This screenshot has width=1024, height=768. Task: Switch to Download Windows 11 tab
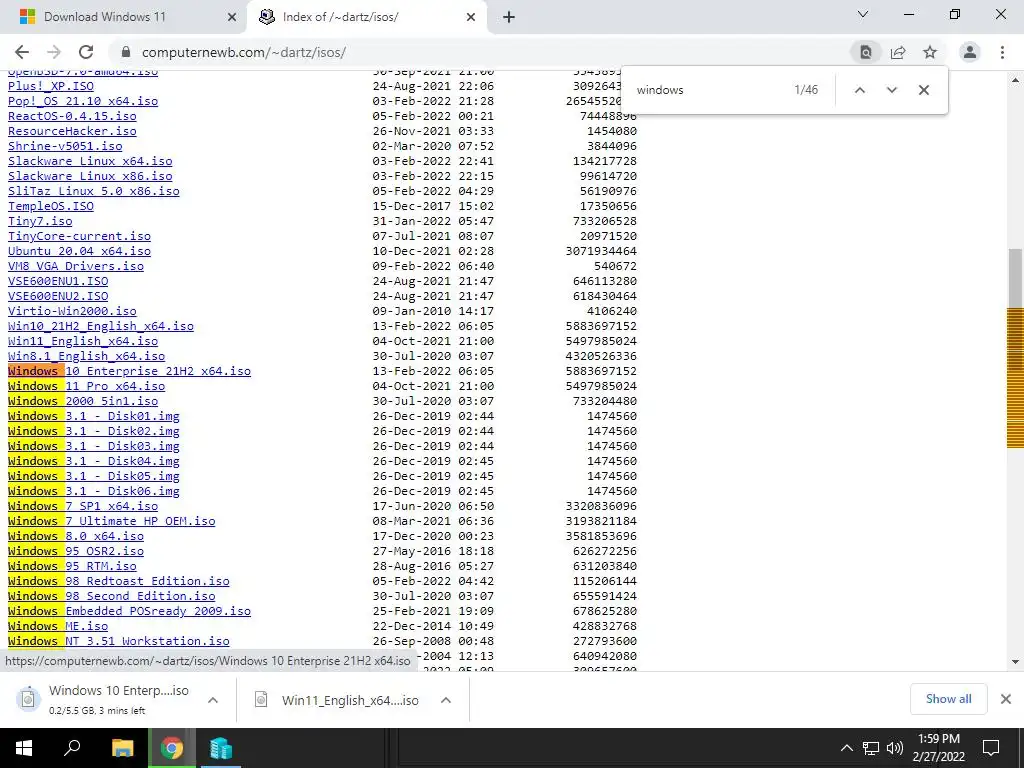point(124,18)
